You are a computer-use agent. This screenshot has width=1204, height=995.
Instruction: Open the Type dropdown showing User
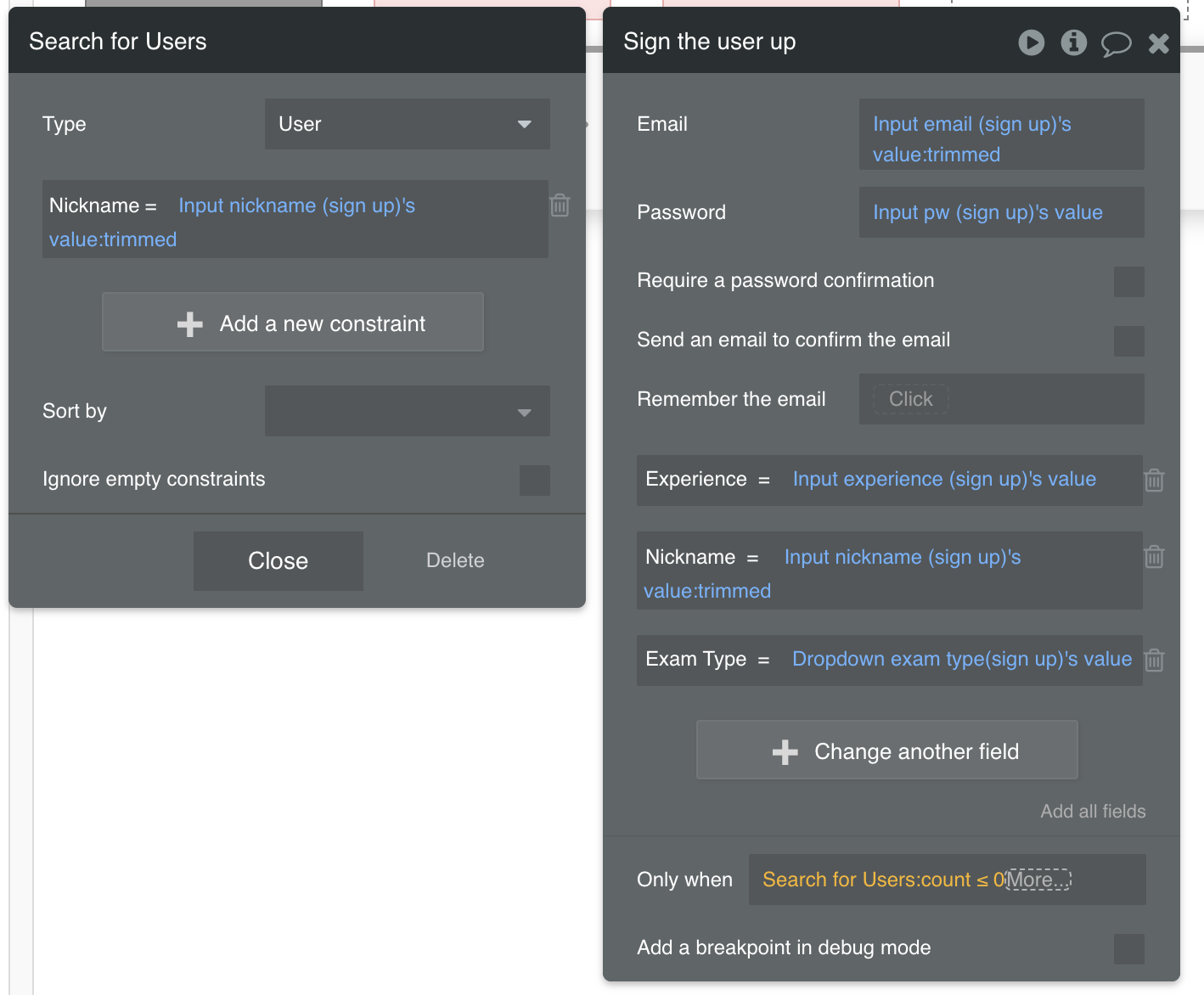tap(407, 124)
